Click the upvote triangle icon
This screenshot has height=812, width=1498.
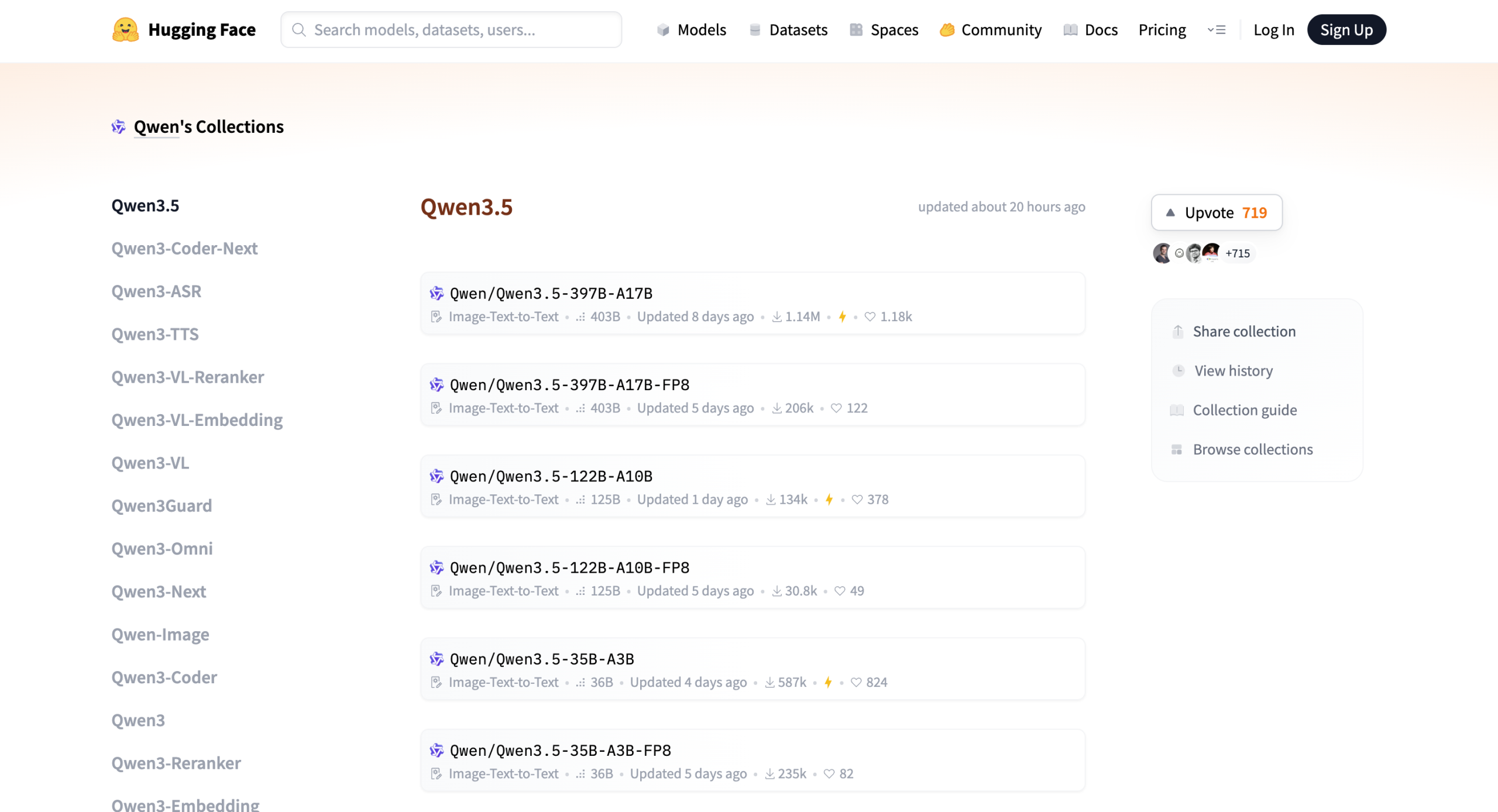pos(1170,212)
